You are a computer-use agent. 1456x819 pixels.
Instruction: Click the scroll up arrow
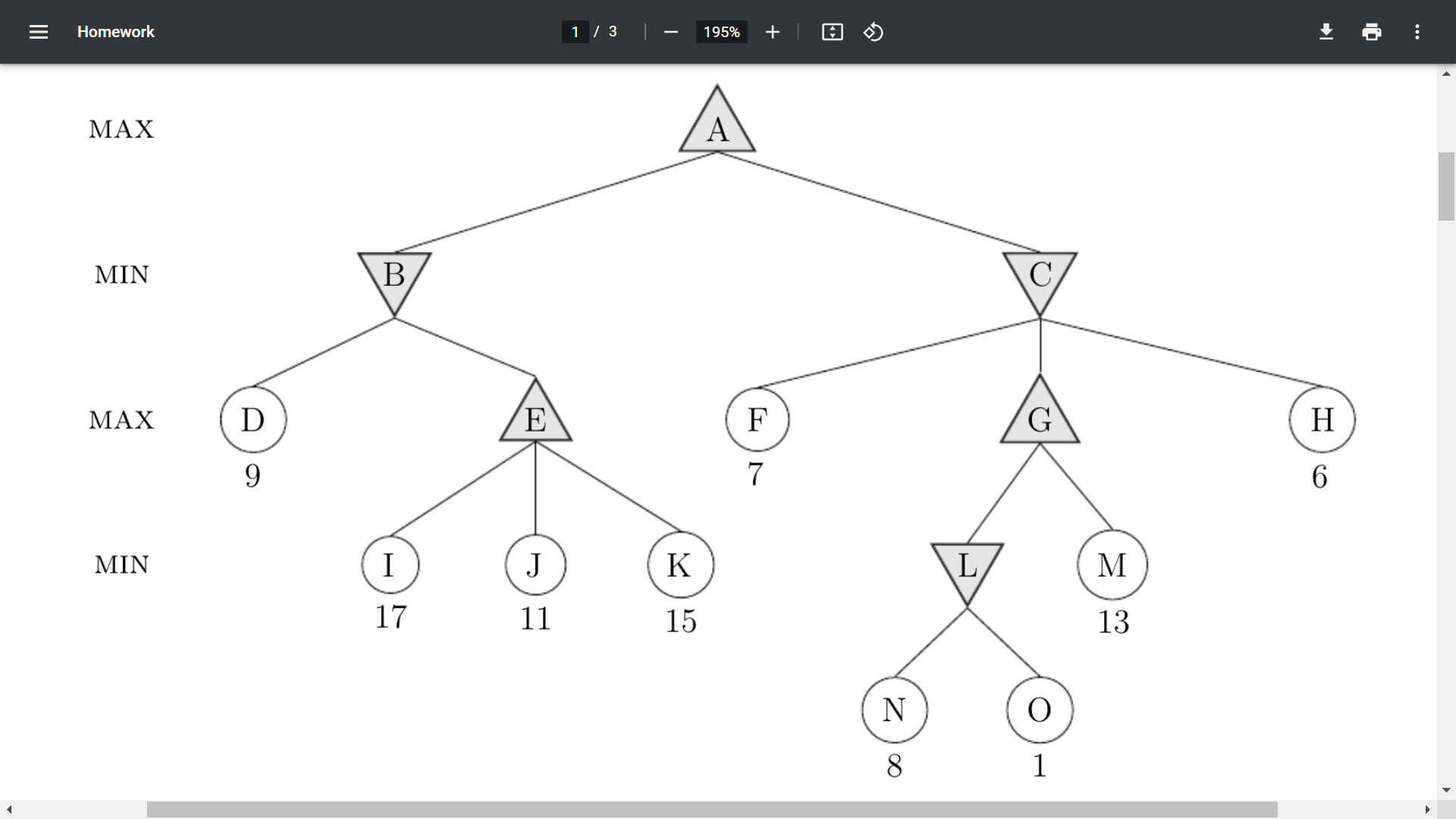point(1446,74)
